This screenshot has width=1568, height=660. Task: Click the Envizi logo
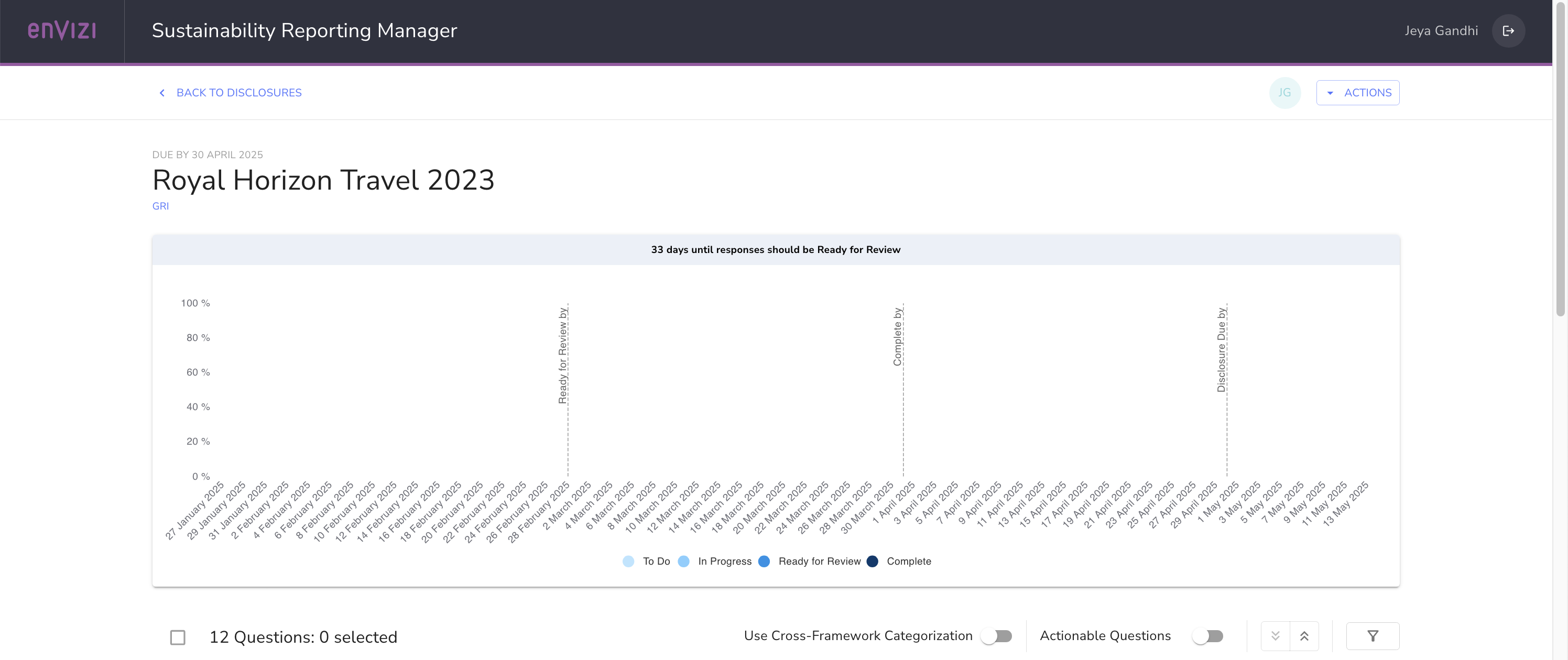click(x=61, y=30)
